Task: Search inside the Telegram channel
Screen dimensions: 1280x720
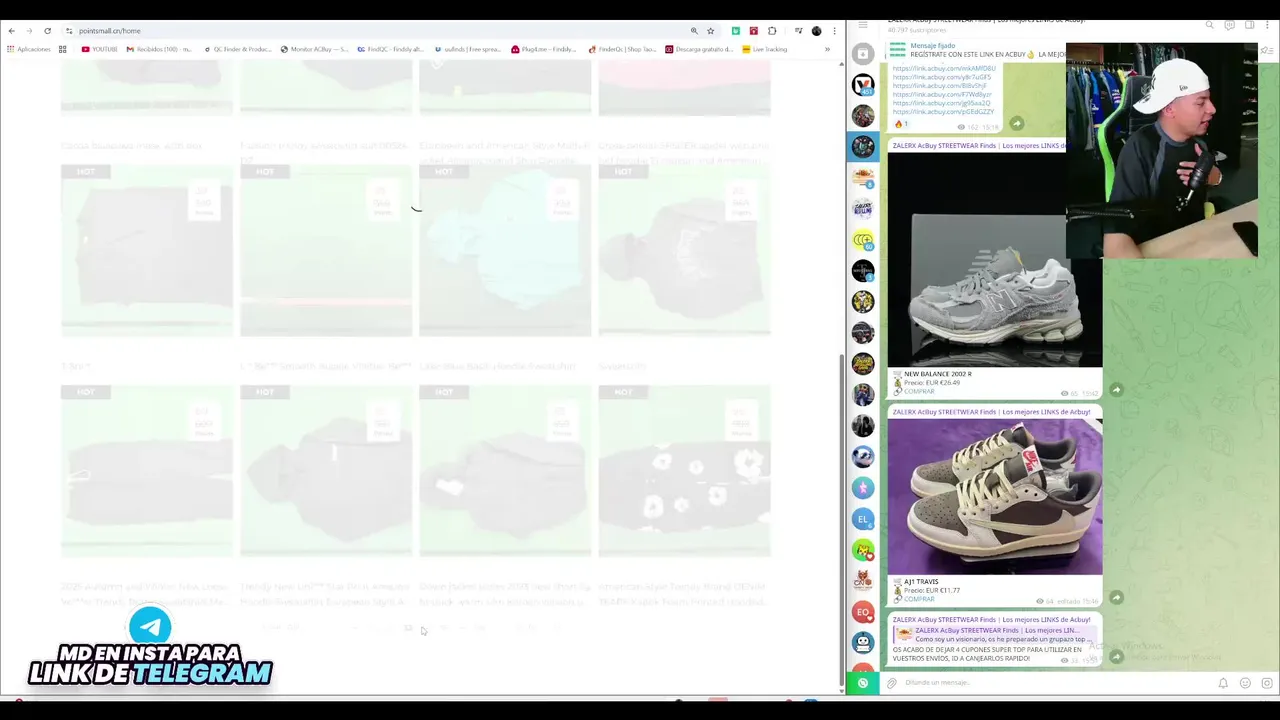Action: pos(1209,24)
